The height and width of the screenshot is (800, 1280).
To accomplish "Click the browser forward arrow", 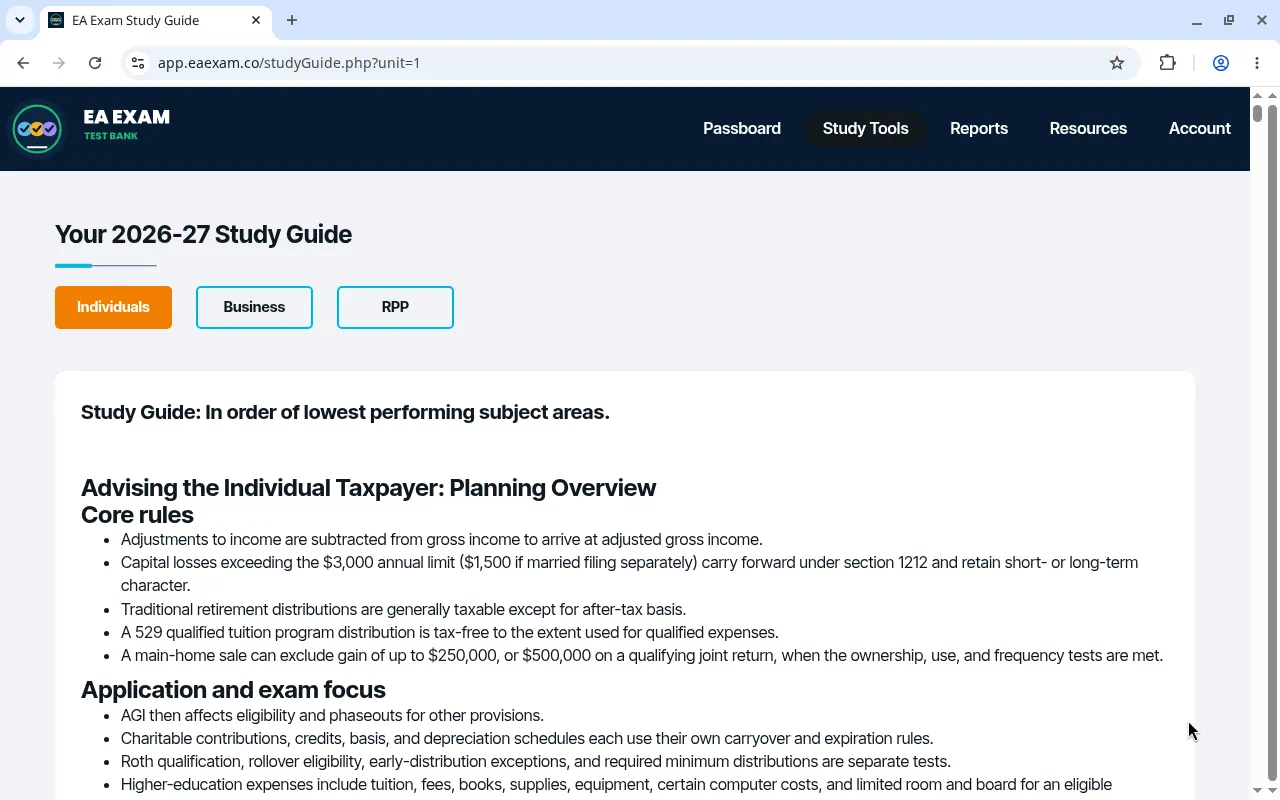I will click(x=59, y=63).
